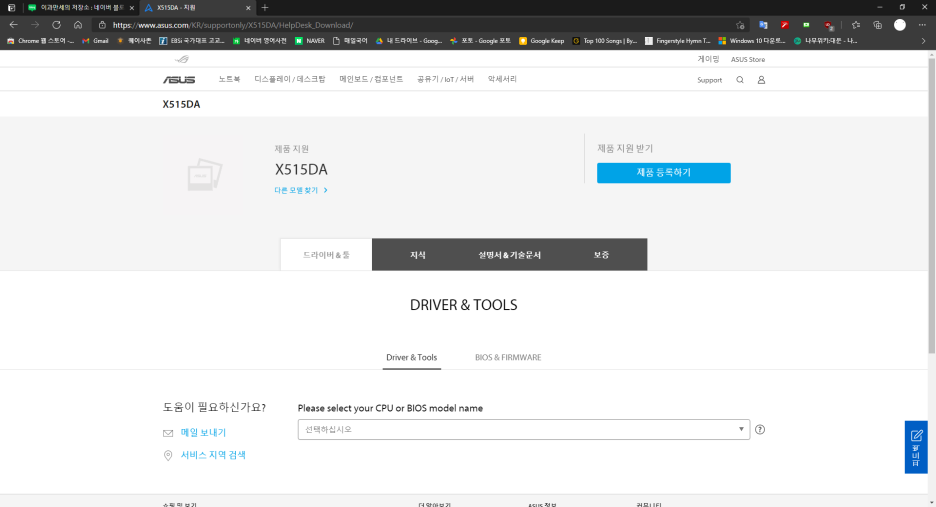Open the Google Translate extension icon
The width and height of the screenshot is (936, 507).
[763, 25]
